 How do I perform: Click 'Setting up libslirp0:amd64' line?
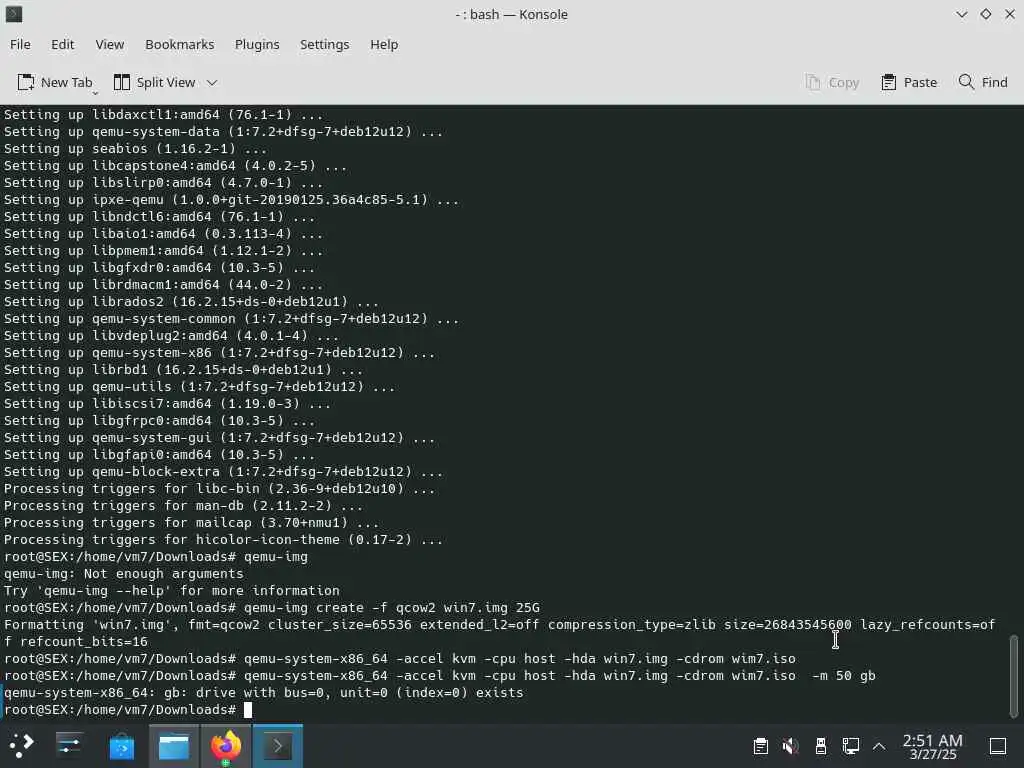pos(163,182)
